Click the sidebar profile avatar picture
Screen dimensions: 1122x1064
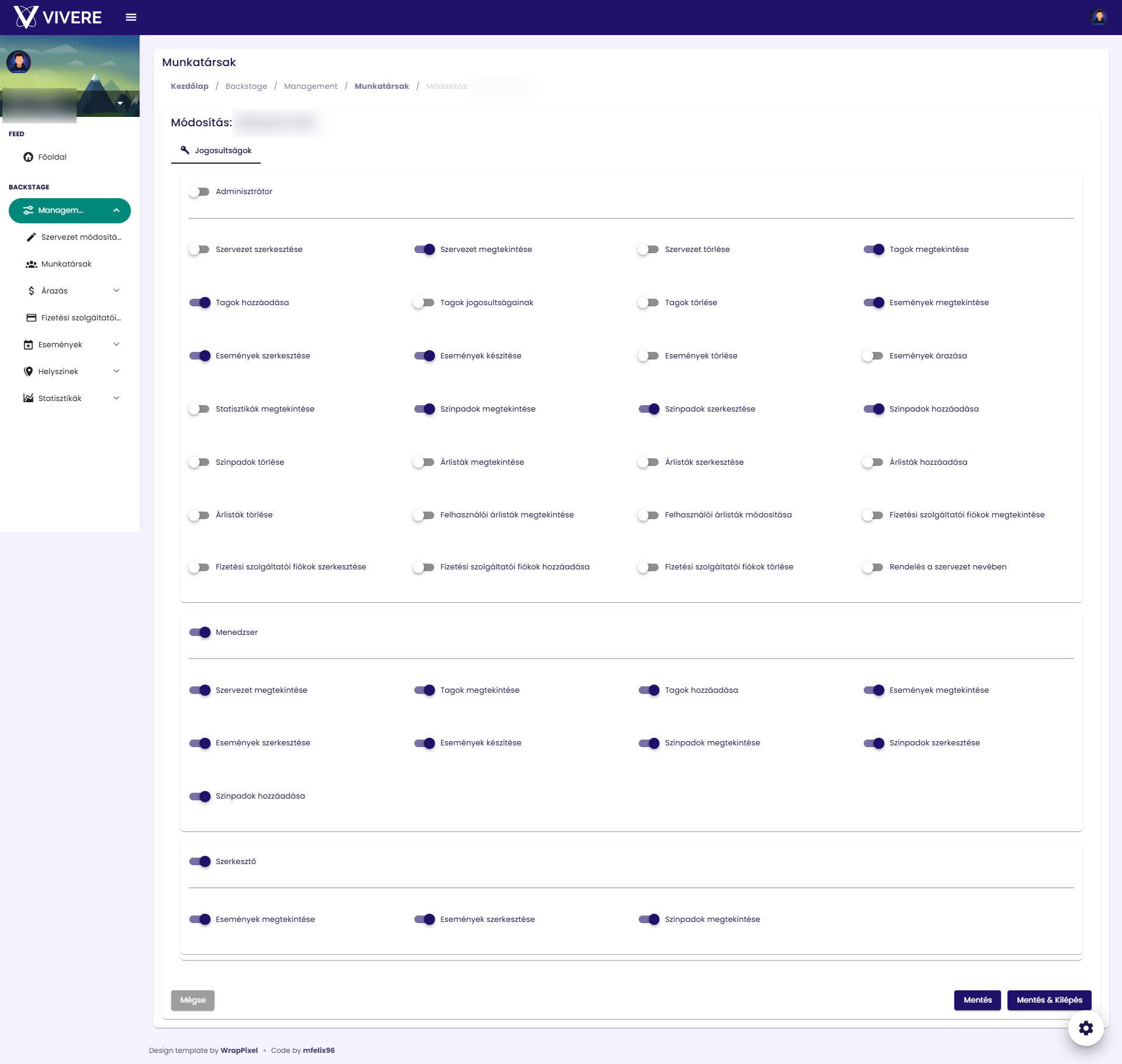(19, 61)
